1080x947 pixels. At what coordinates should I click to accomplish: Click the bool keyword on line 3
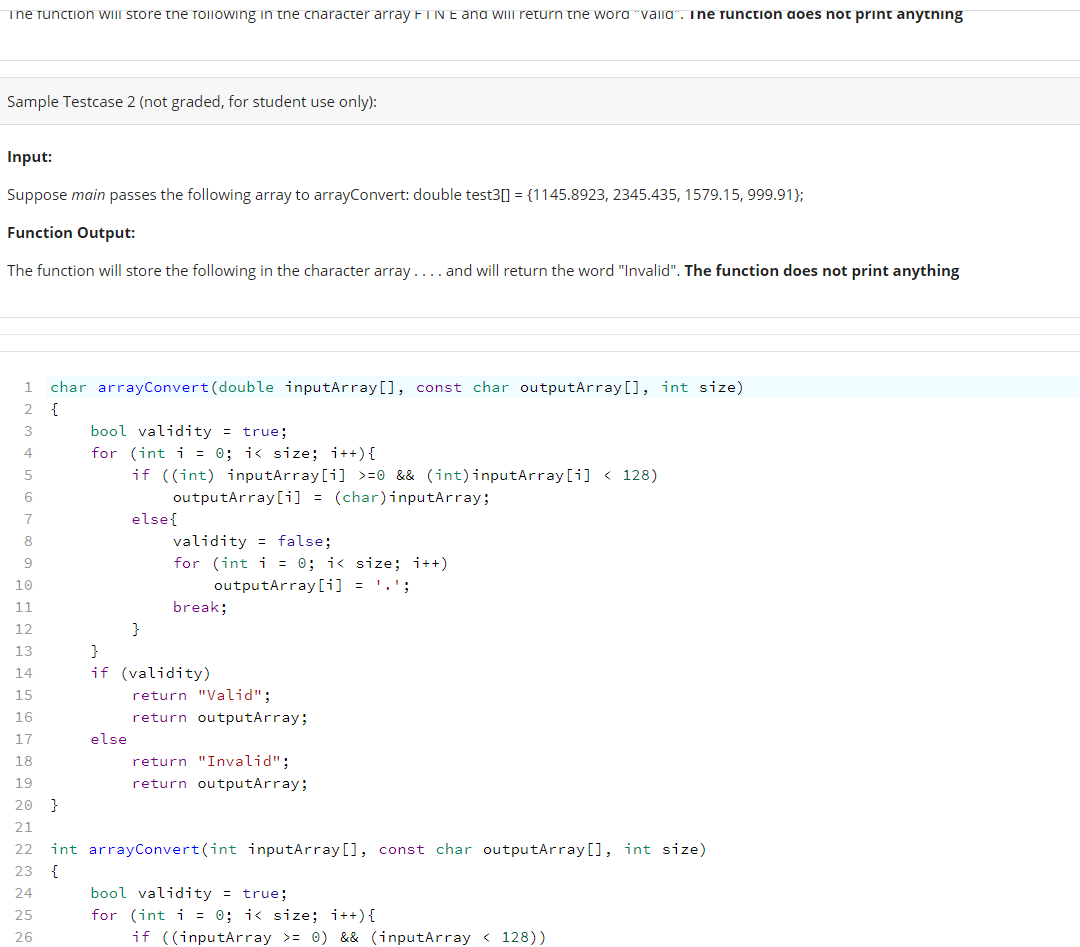coord(107,430)
